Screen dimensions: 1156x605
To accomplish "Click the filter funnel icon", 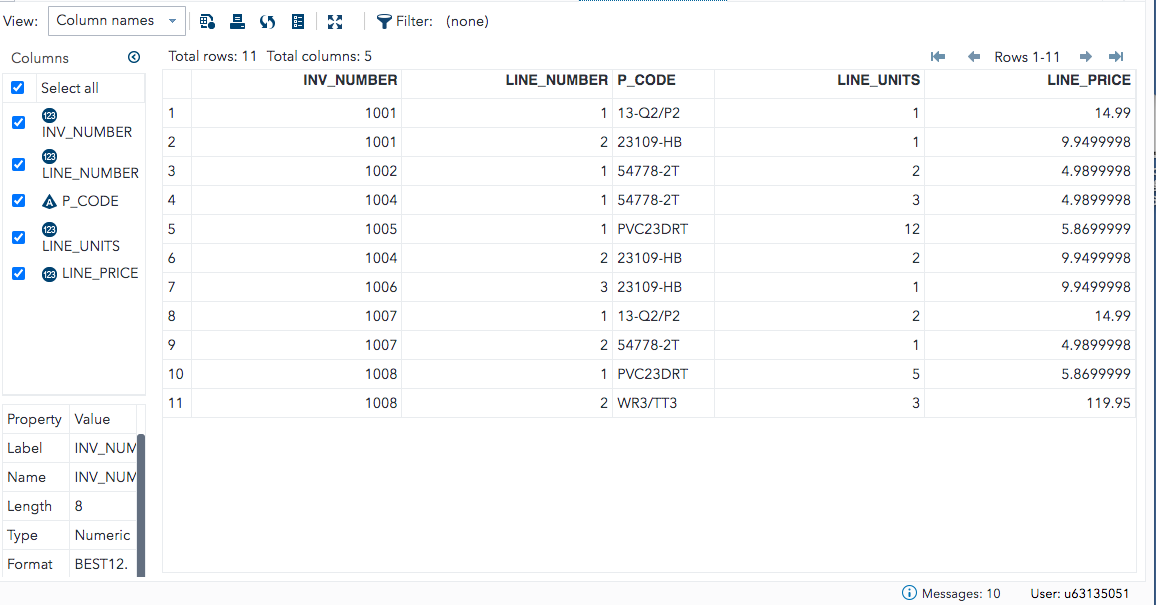I will click(383, 21).
